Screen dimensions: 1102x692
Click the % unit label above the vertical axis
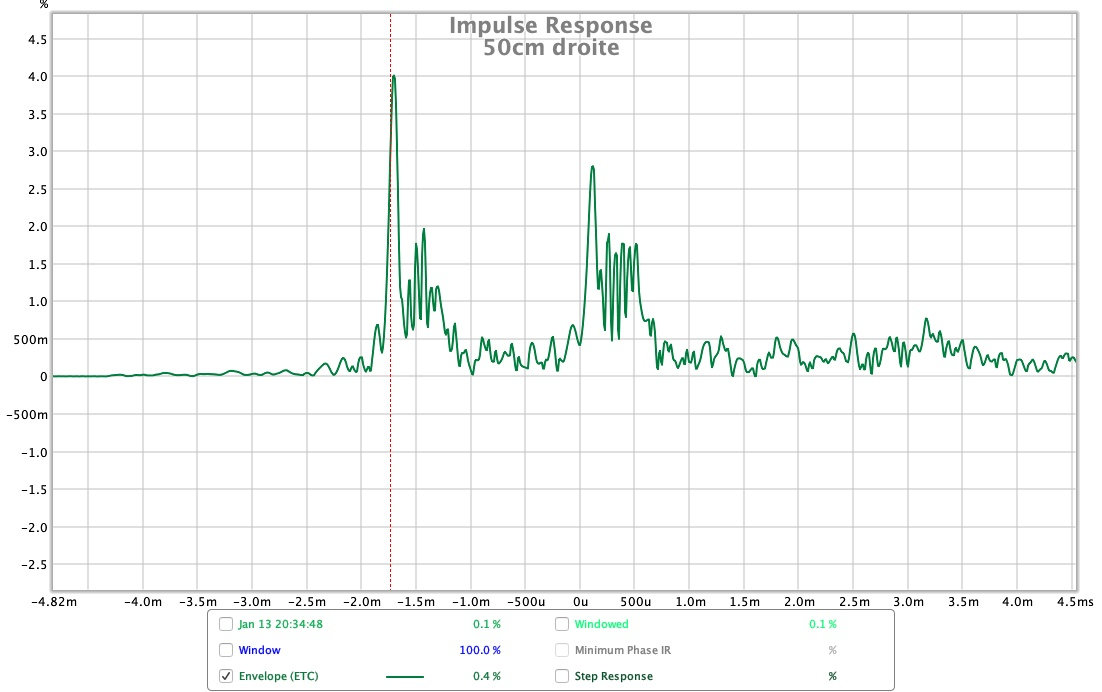44,5
